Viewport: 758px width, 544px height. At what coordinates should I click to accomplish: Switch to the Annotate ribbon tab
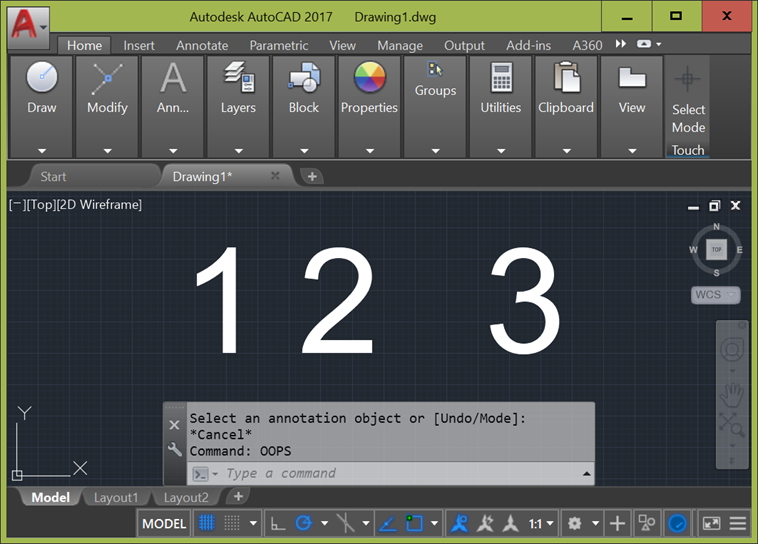click(202, 45)
